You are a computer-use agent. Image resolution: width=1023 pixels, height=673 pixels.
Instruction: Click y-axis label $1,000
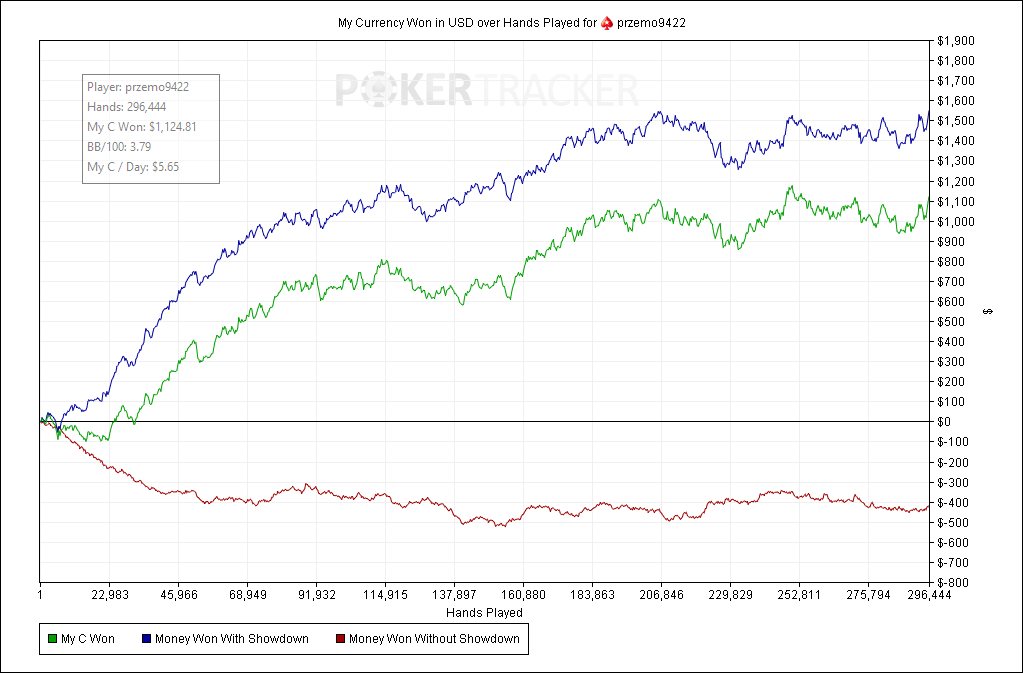pos(956,222)
